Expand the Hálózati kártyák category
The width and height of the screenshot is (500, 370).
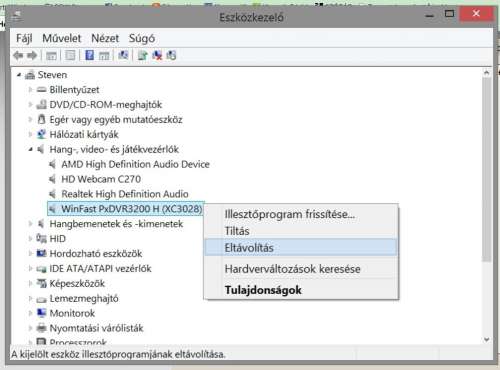tap(30, 134)
